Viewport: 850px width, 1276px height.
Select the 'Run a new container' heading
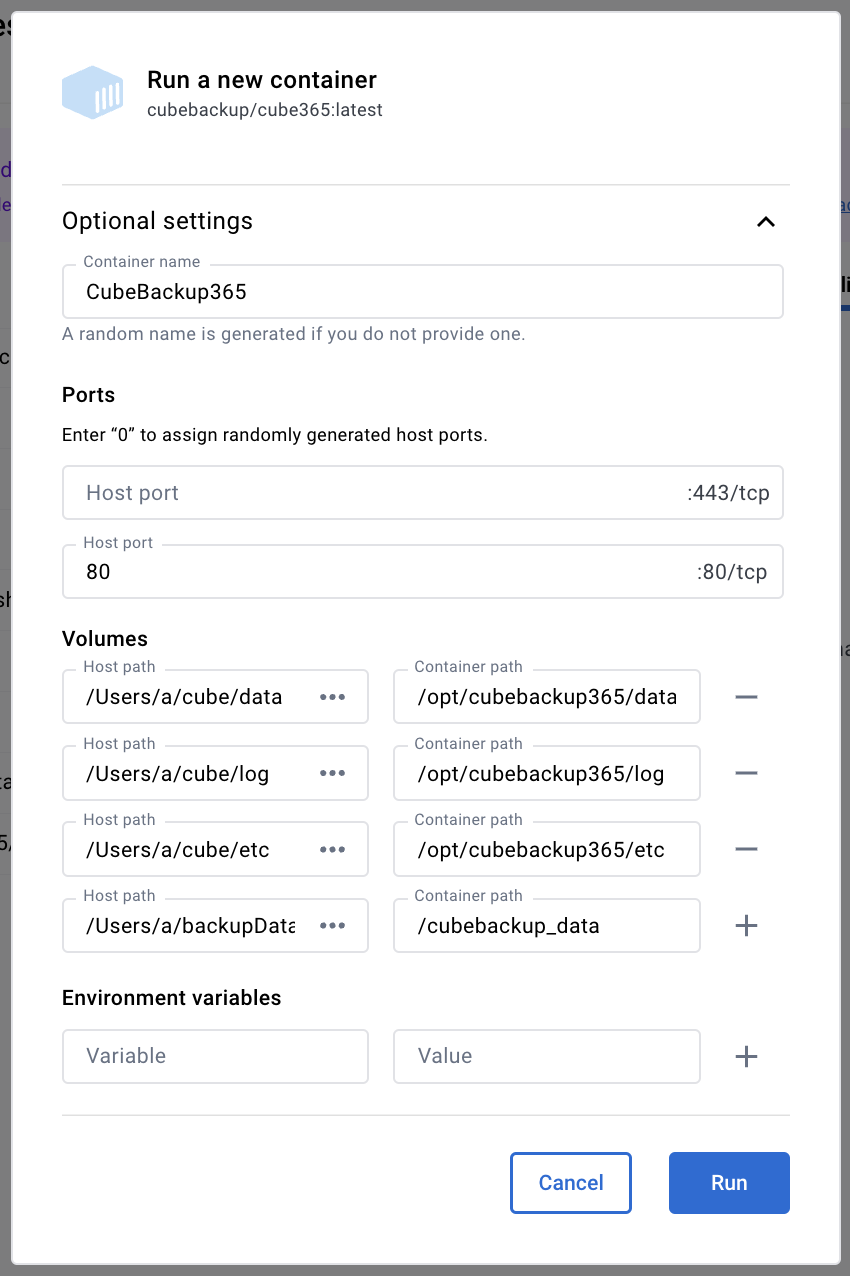(x=262, y=80)
